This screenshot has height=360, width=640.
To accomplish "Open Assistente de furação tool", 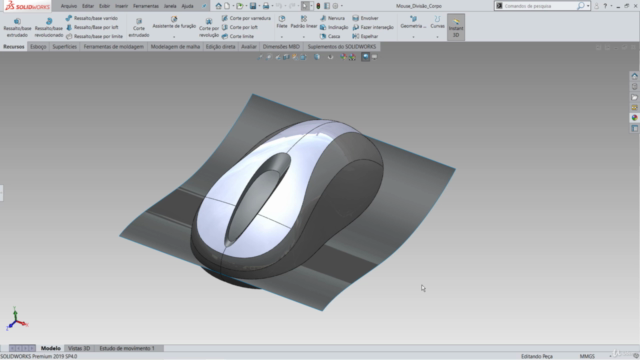I will (x=174, y=22).
